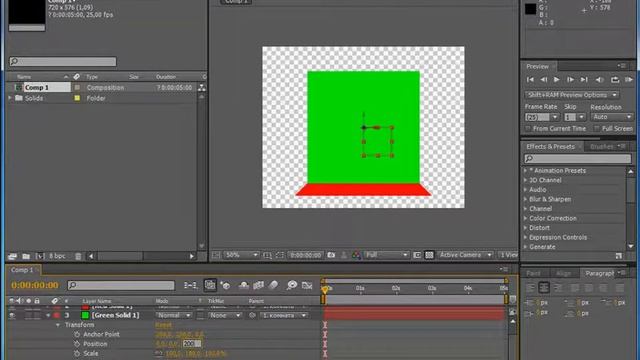
Task: Open the 50% magnification dropdown
Action: (x=241, y=255)
